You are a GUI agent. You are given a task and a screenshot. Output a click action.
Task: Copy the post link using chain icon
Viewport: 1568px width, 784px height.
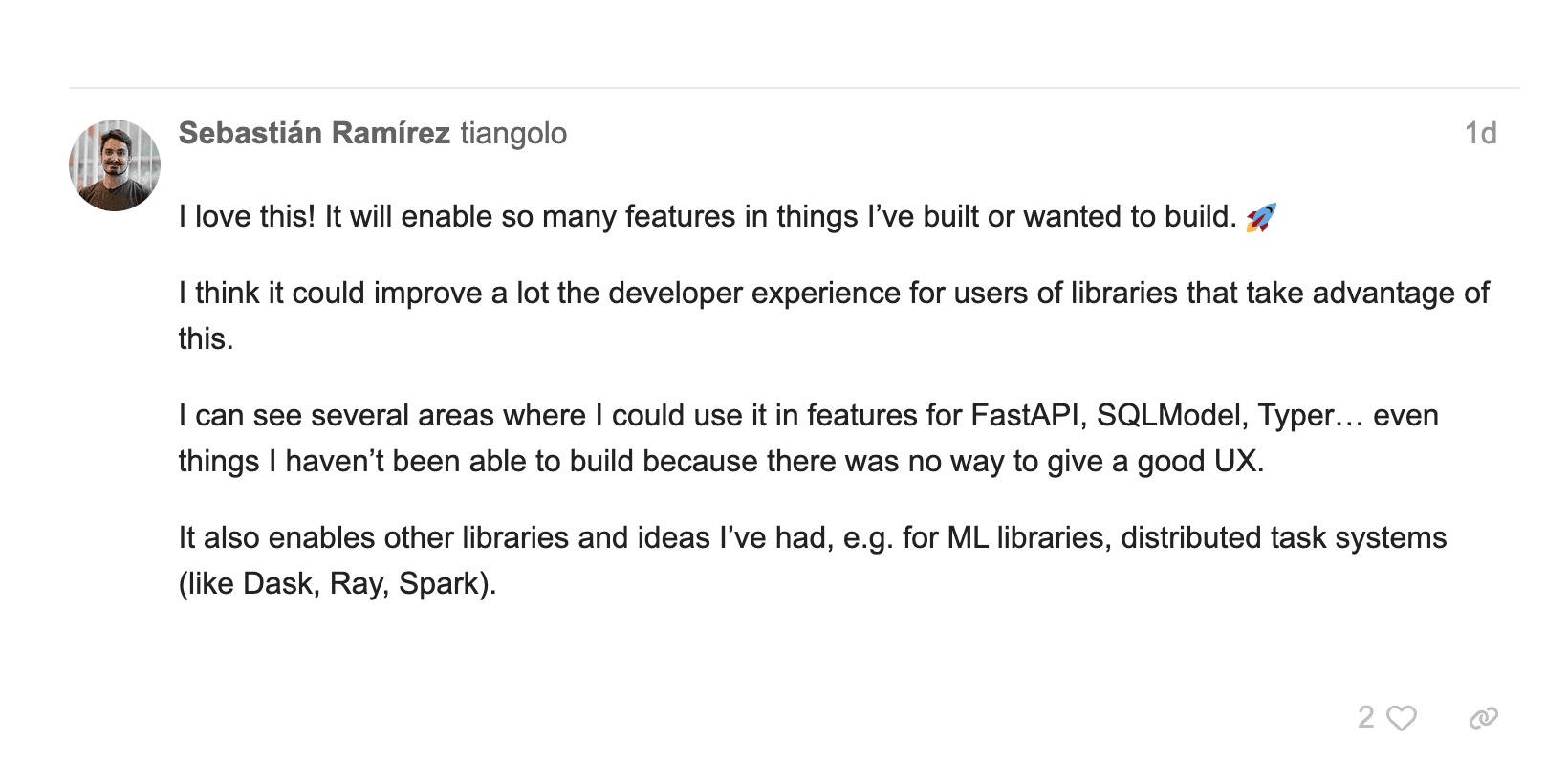click(x=1483, y=718)
